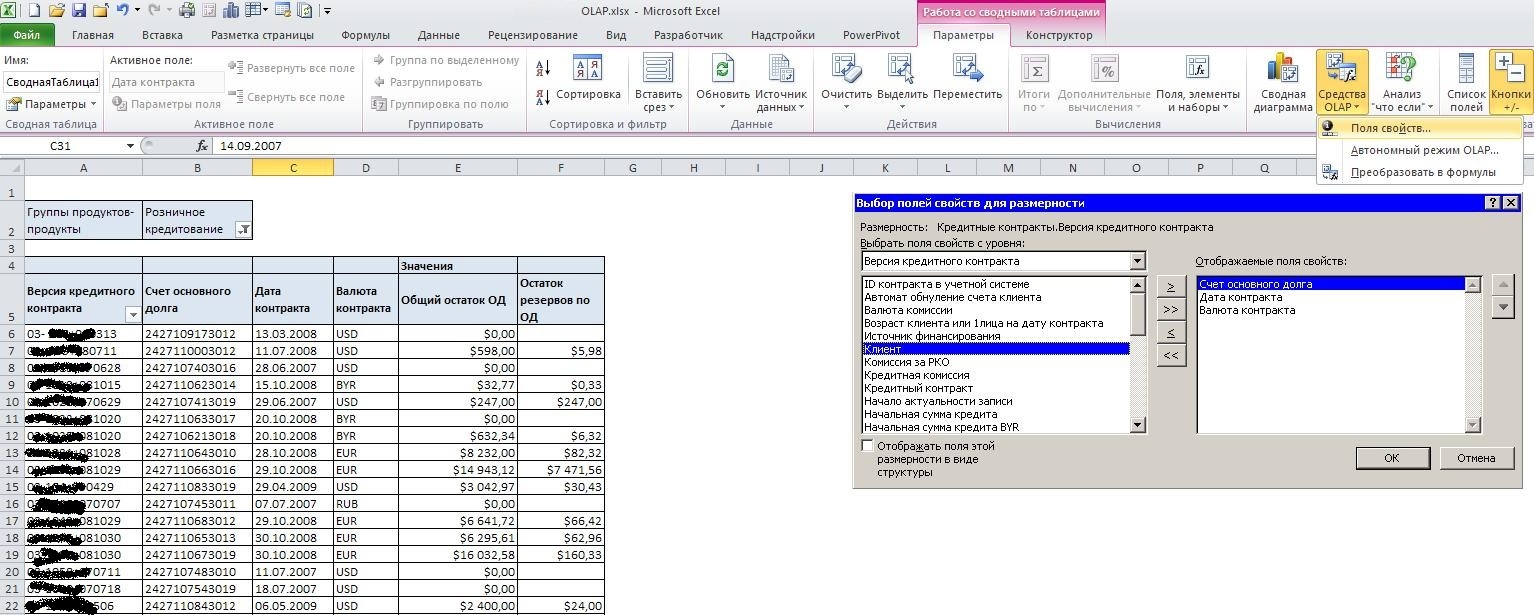1534x615 pixels.
Task: Switch to the PowerPivot ribbon tab
Action: point(871,35)
